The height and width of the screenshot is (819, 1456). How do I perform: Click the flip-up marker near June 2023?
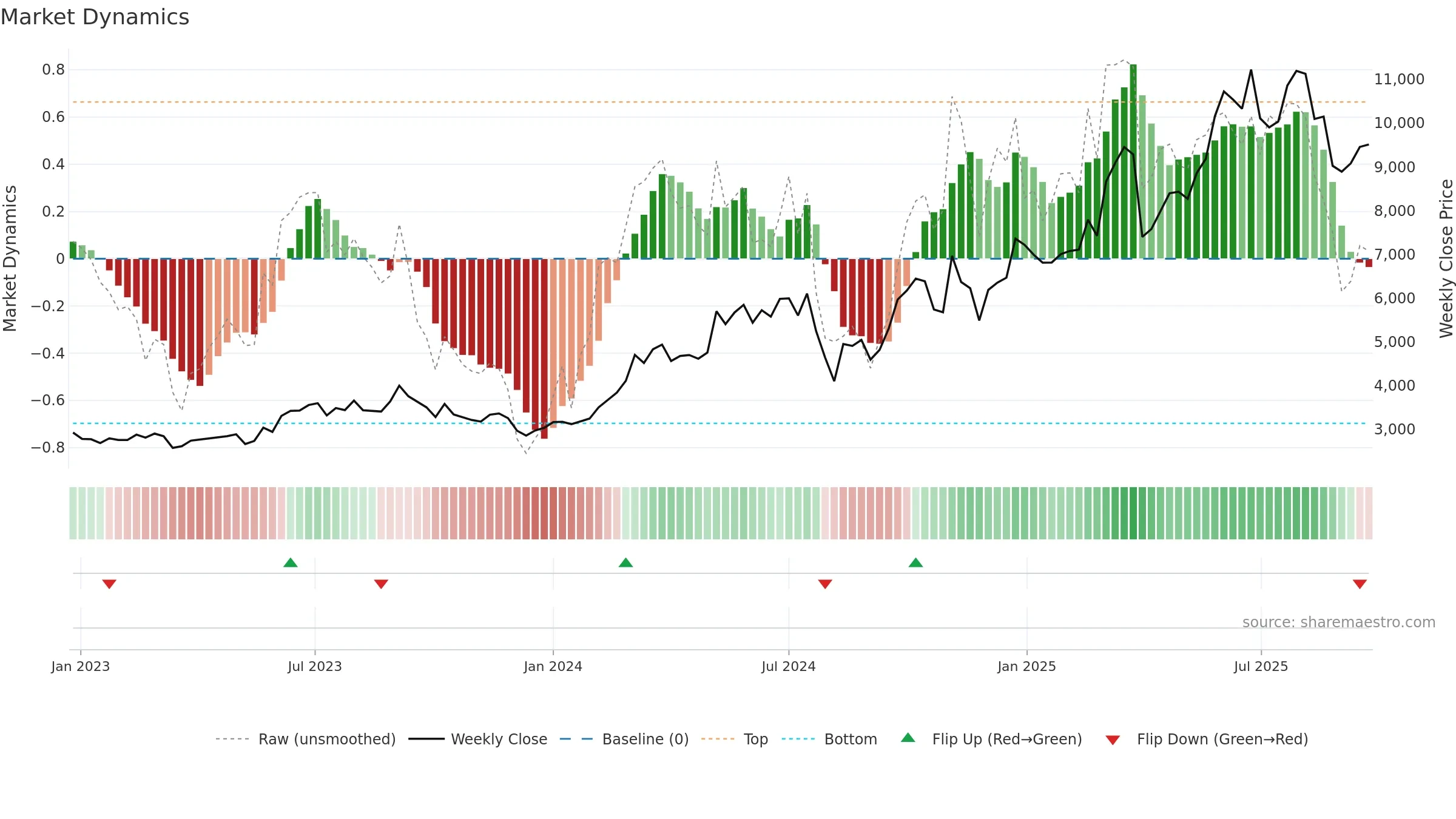coord(291,562)
